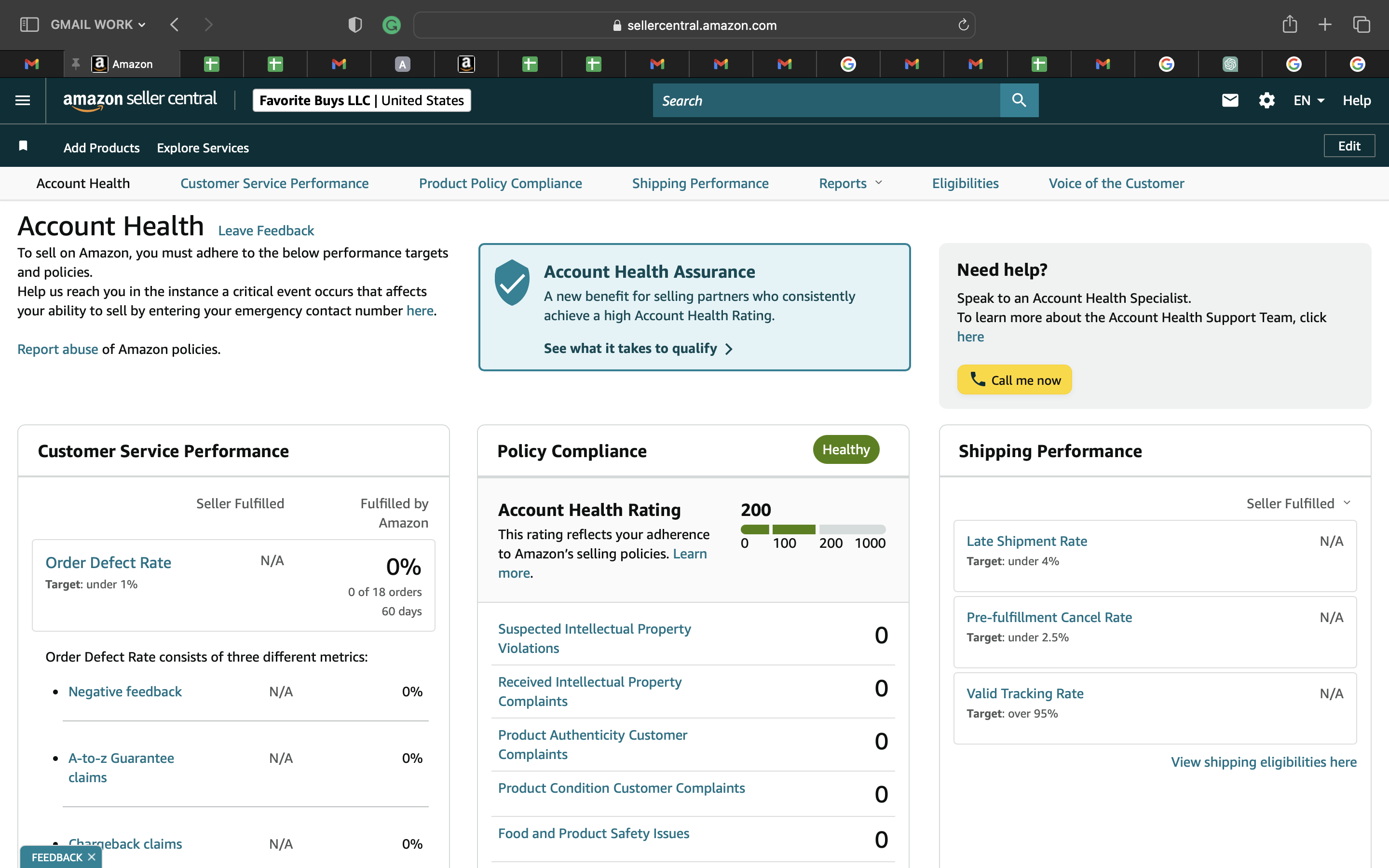Open a new Safari tab

[1325, 25]
